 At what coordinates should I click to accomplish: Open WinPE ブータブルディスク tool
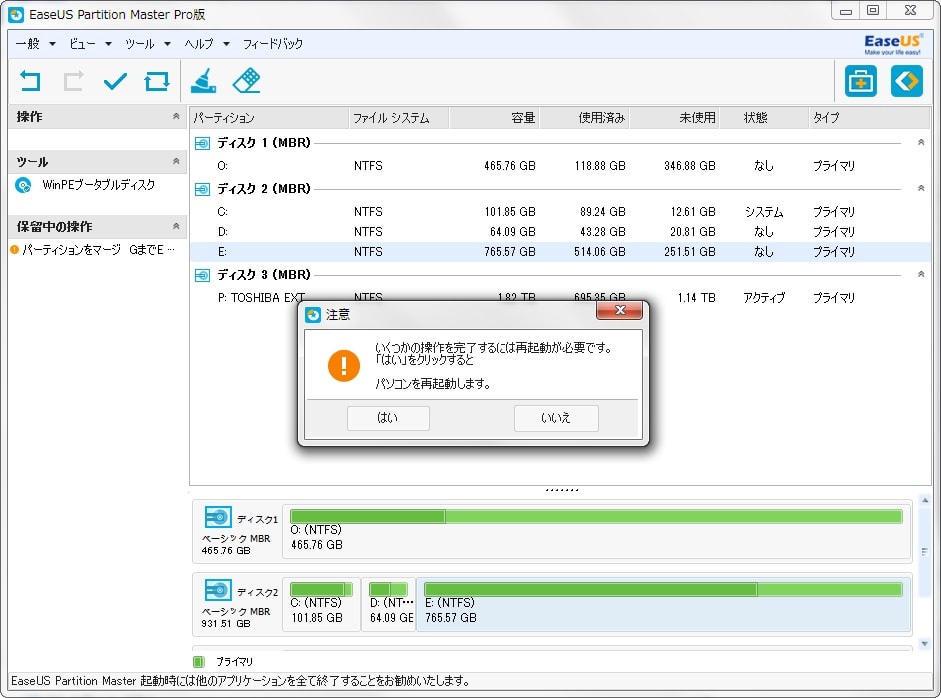click(x=98, y=185)
